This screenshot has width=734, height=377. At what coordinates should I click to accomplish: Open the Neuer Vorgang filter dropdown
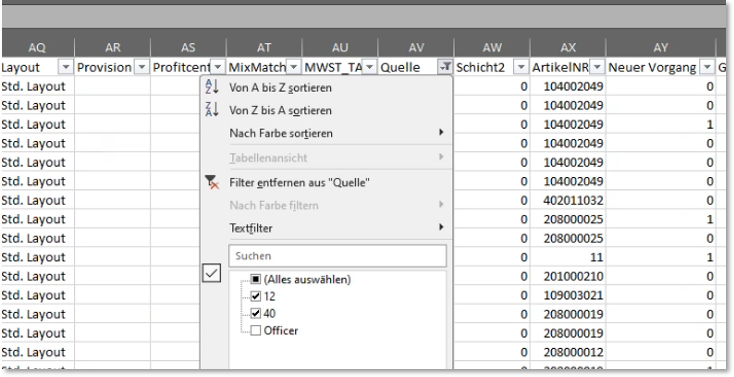(x=707, y=67)
